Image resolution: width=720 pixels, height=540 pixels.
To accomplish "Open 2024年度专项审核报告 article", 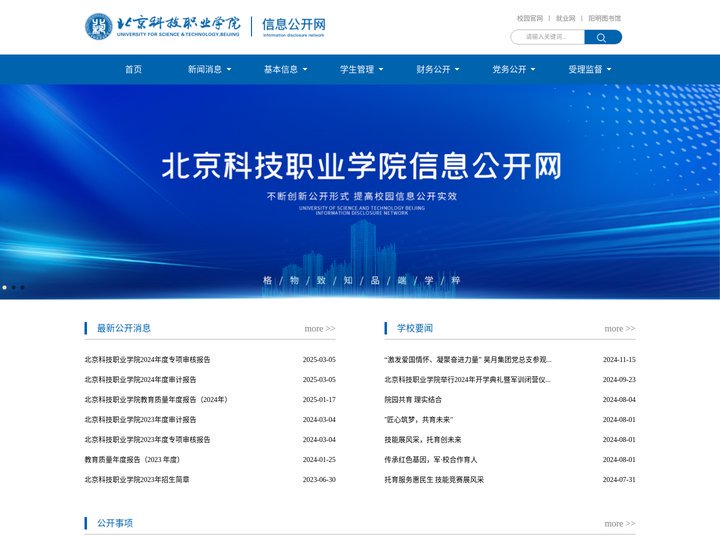I will (x=147, y=360).
